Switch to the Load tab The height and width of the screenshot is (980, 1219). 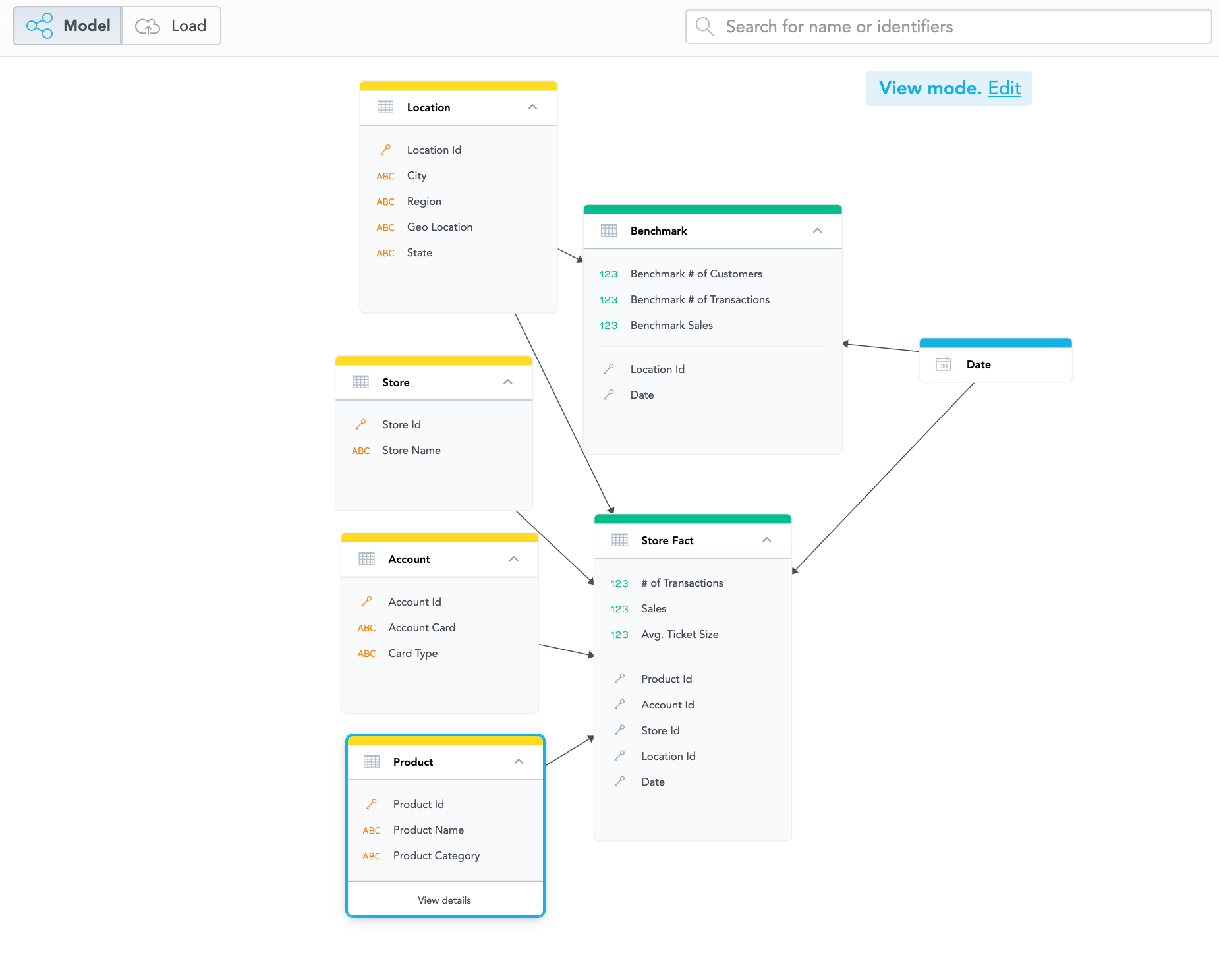[x=171, y=26]
